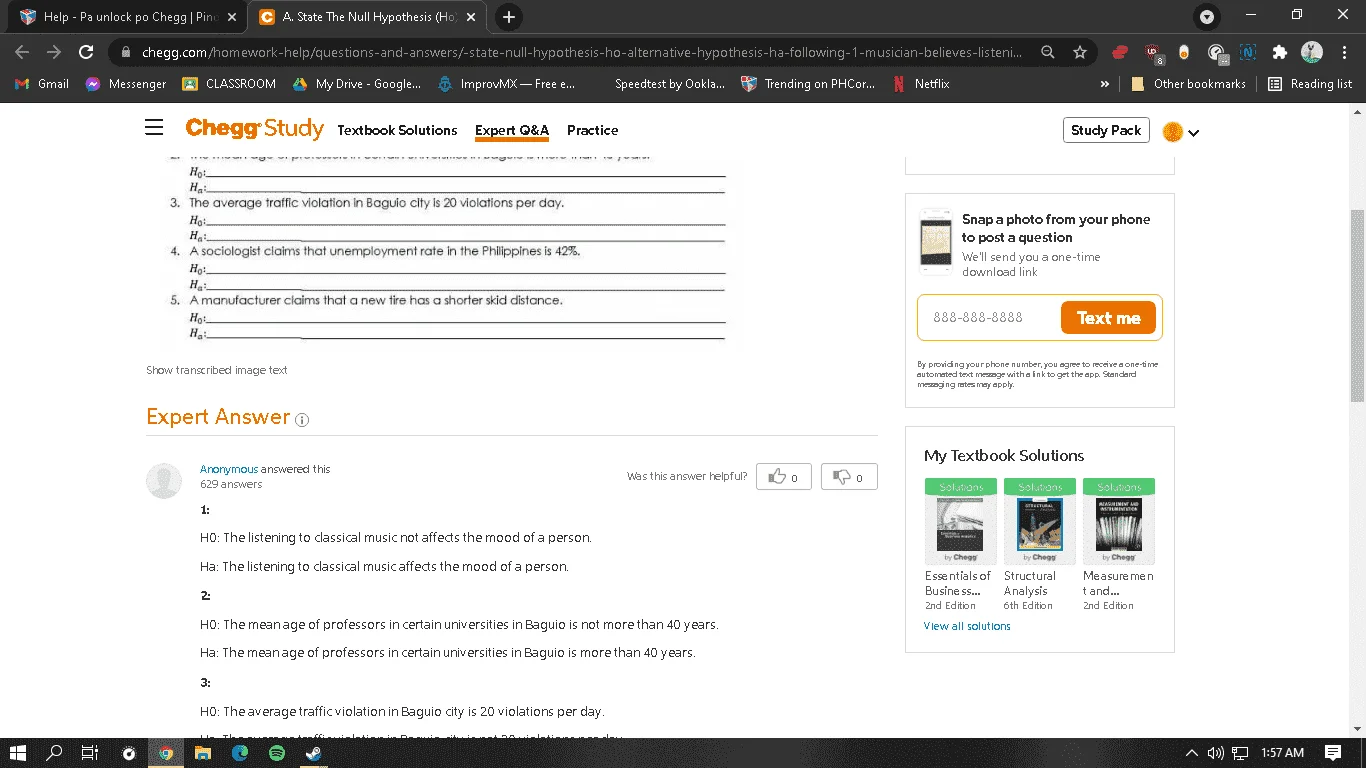This screenshot has width=1366, height=768.
Task: Open Essentials of Business textbook thumbnail
Action: pyautogui.click(x=961, y=521)
